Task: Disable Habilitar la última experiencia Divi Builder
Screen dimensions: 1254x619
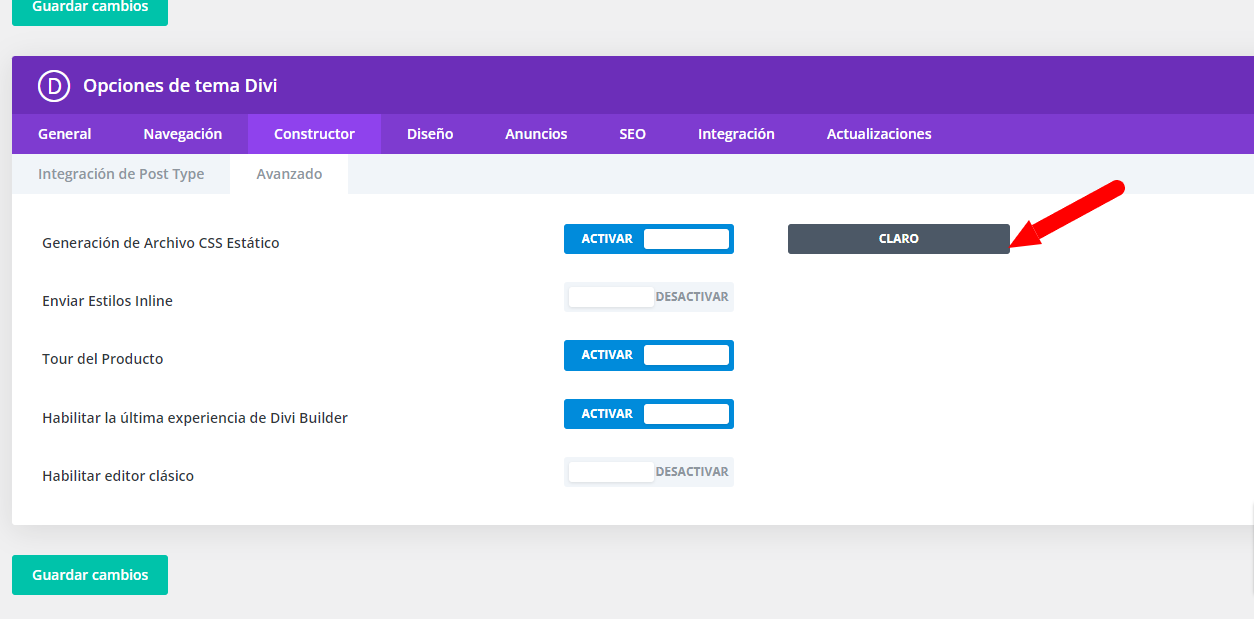Action: [x=649, y=414]
